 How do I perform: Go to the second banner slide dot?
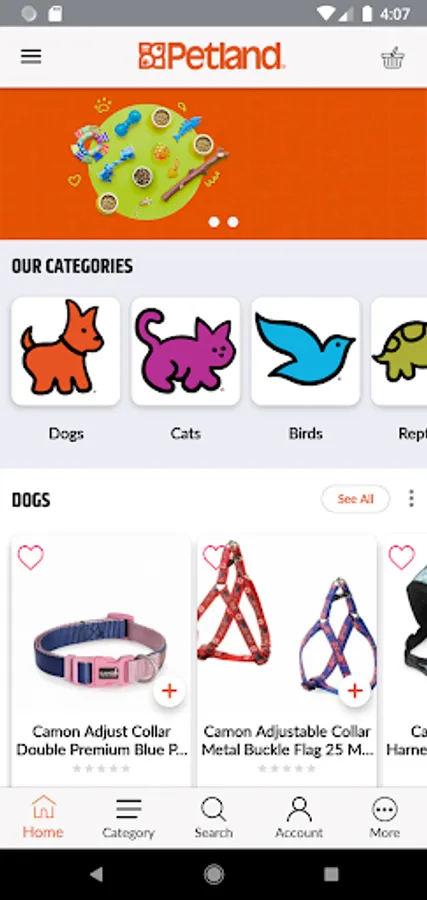233,222
